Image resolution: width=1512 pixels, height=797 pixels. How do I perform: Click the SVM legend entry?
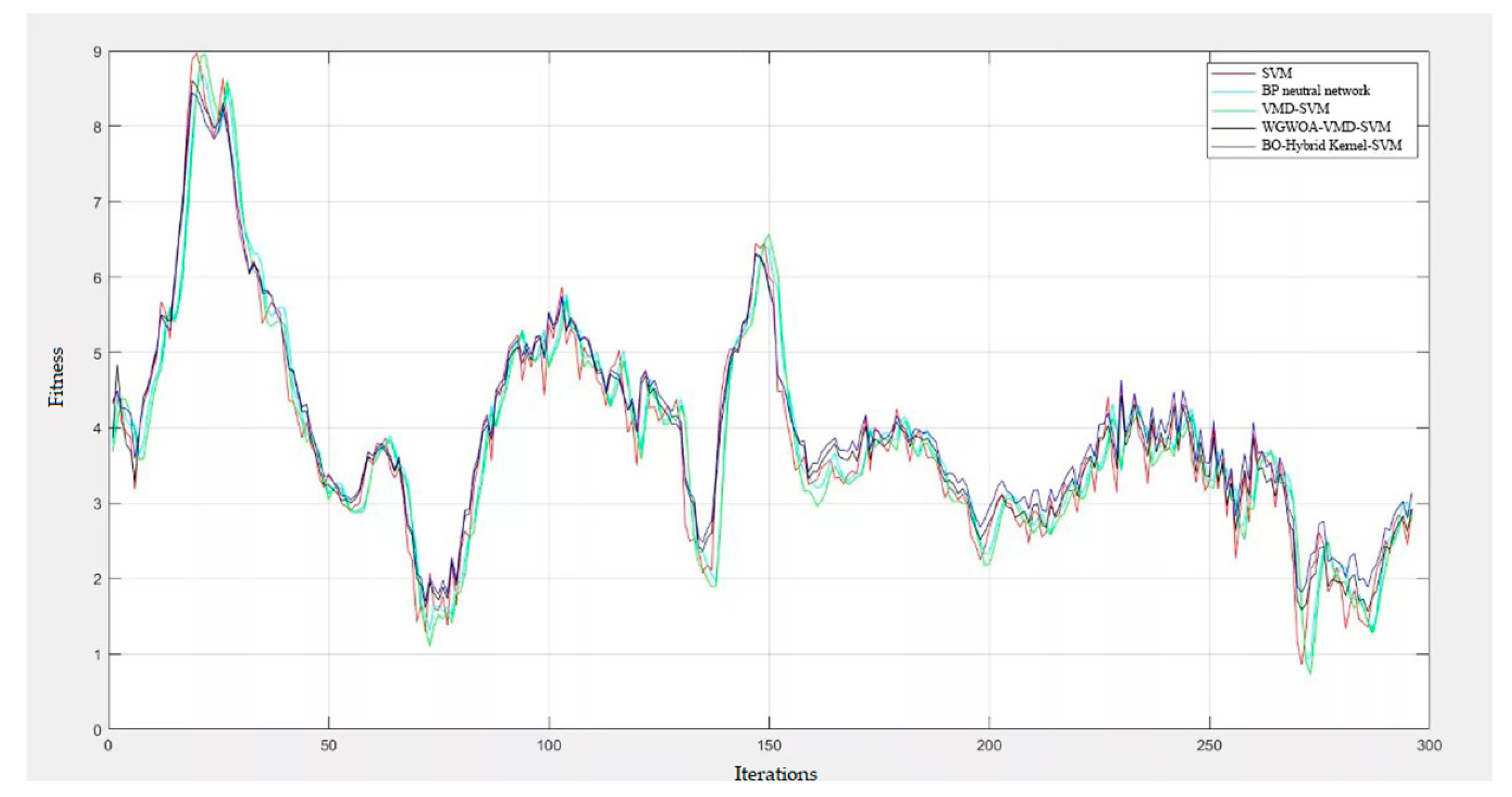pos(1276,73)
